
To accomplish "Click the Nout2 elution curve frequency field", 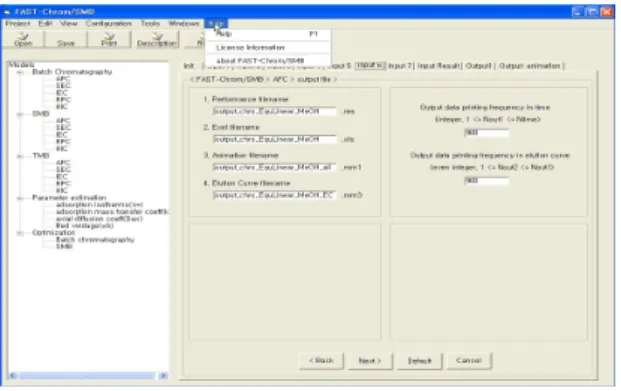I will 486,181.
